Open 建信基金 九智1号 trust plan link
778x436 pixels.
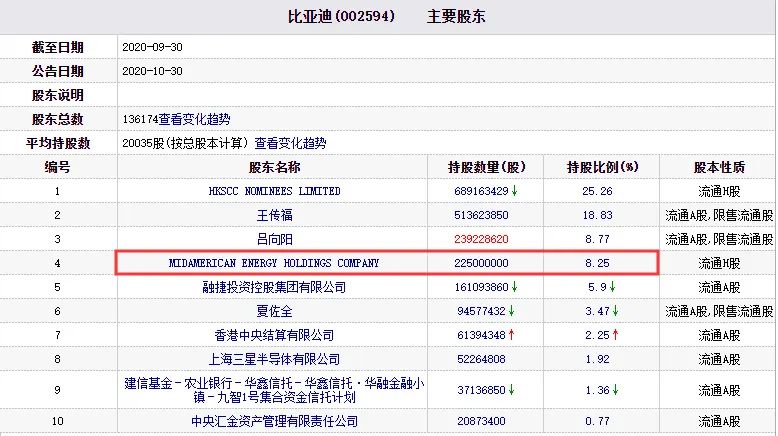point(274,390)
